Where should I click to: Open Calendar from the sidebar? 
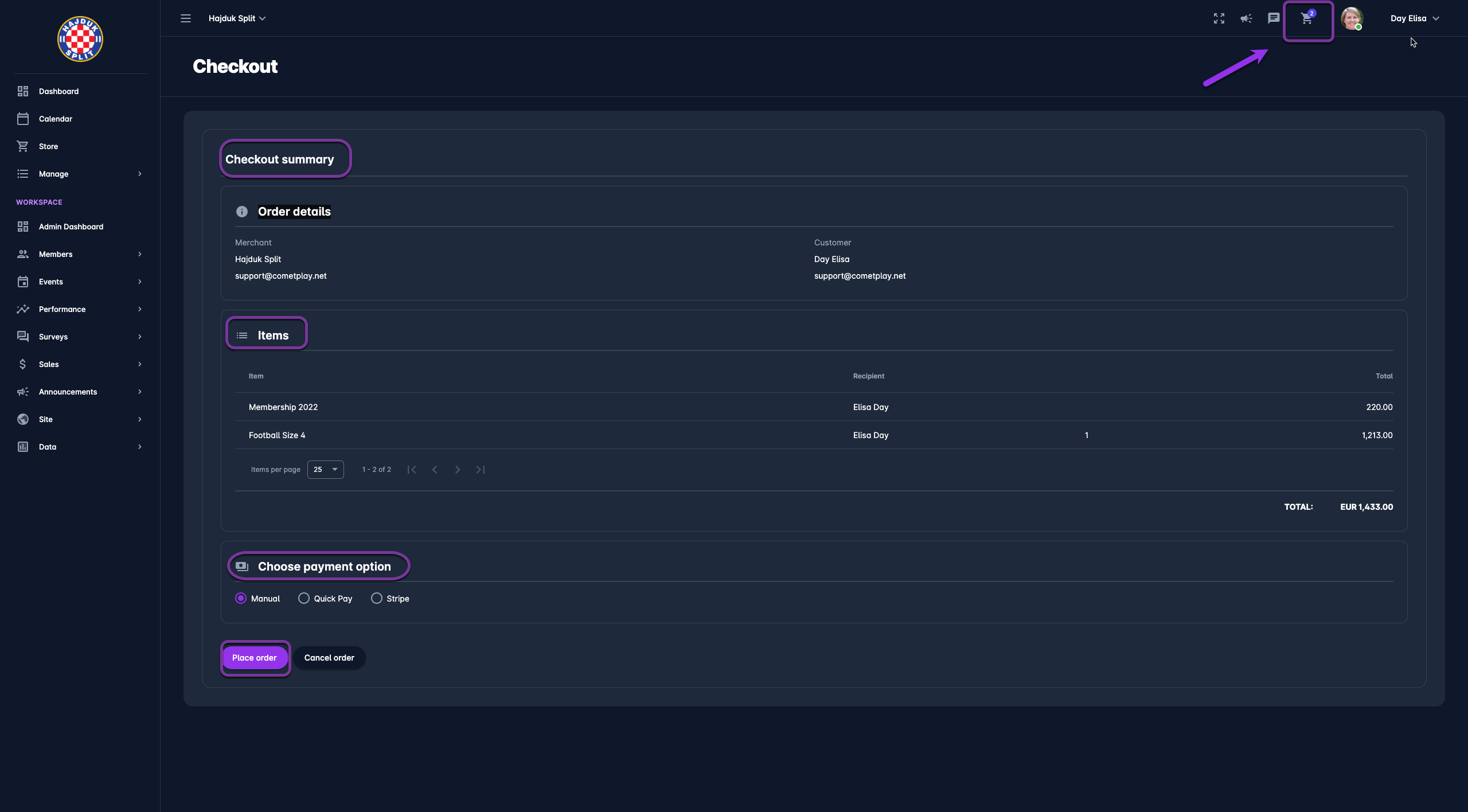coord(55,119)
